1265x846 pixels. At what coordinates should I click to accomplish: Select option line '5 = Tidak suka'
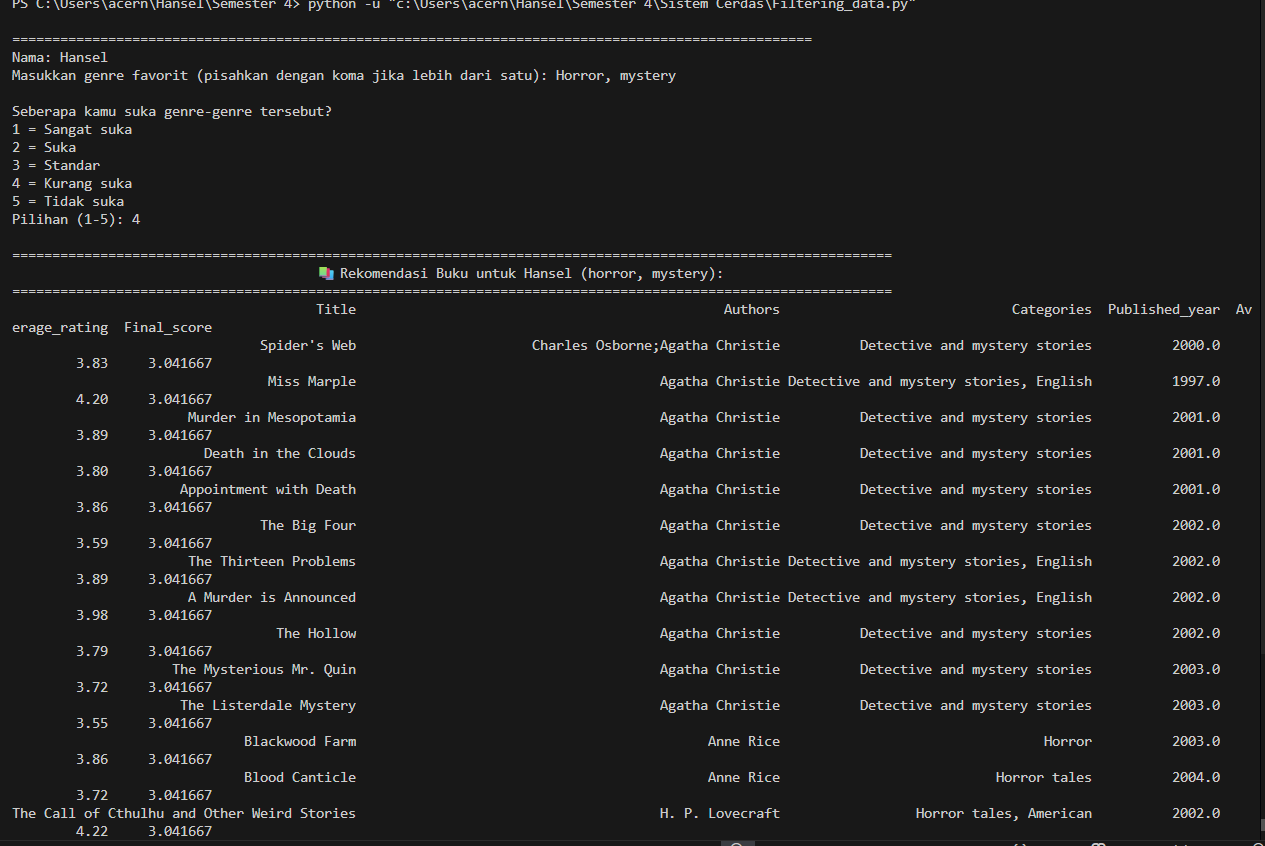point(68,201)
